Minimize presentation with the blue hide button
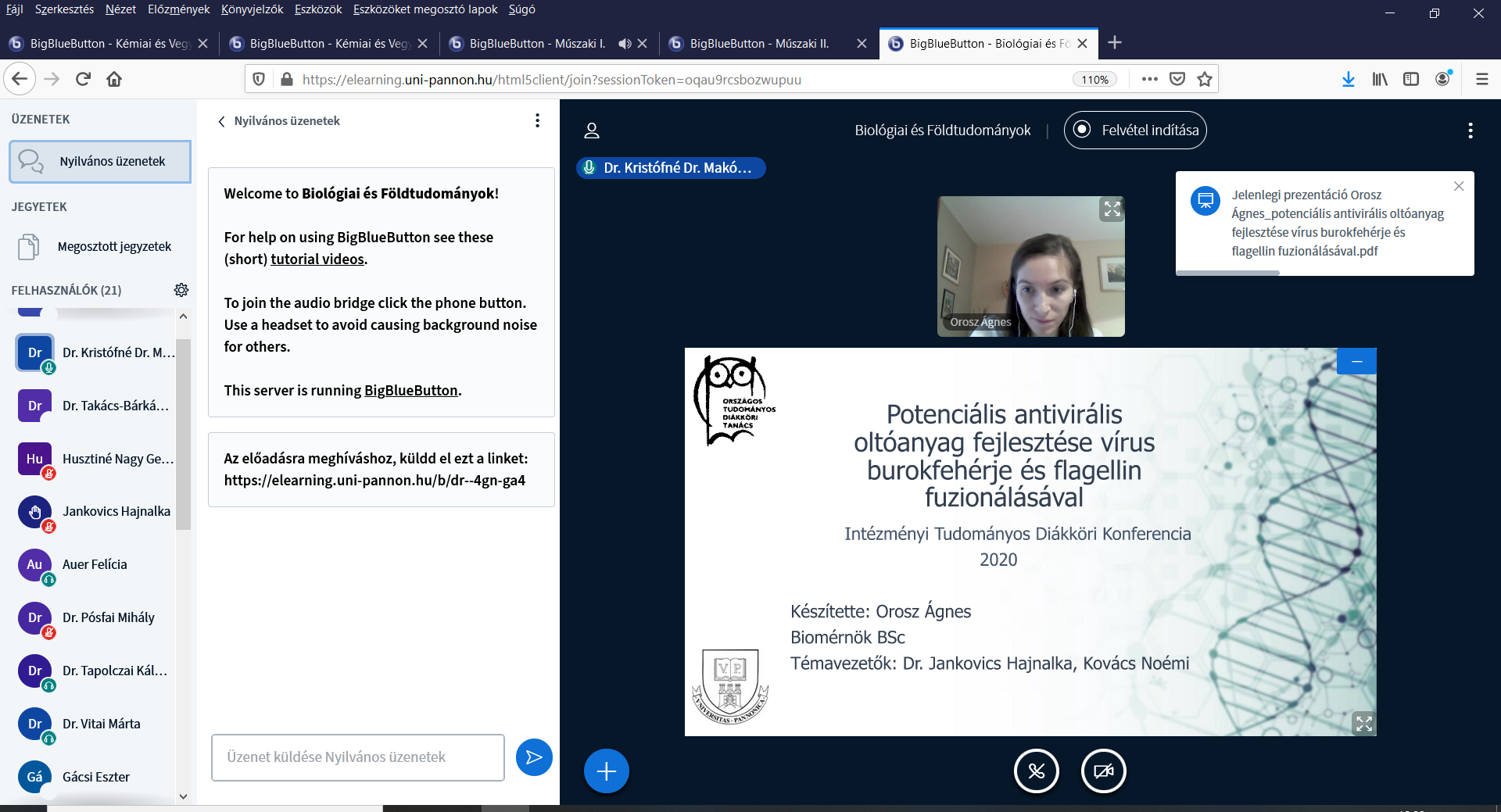The image size is (1501, 812). pyautogui.click(x=1356, y=361)
